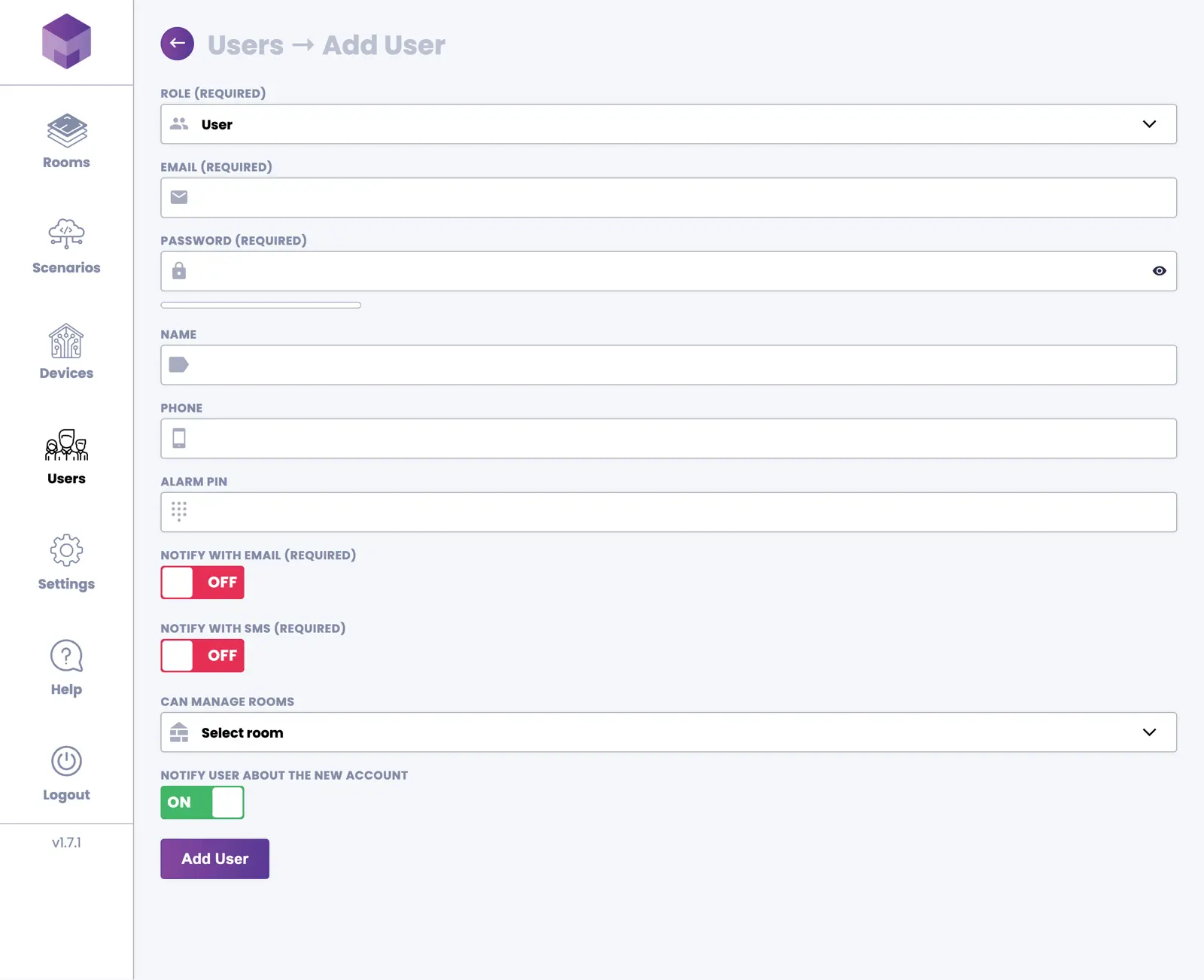Image resolution: width=1204 pixels, height=980 pixels.
Task: Click the Users breadcrumb in header
Action: pos(245,45)
